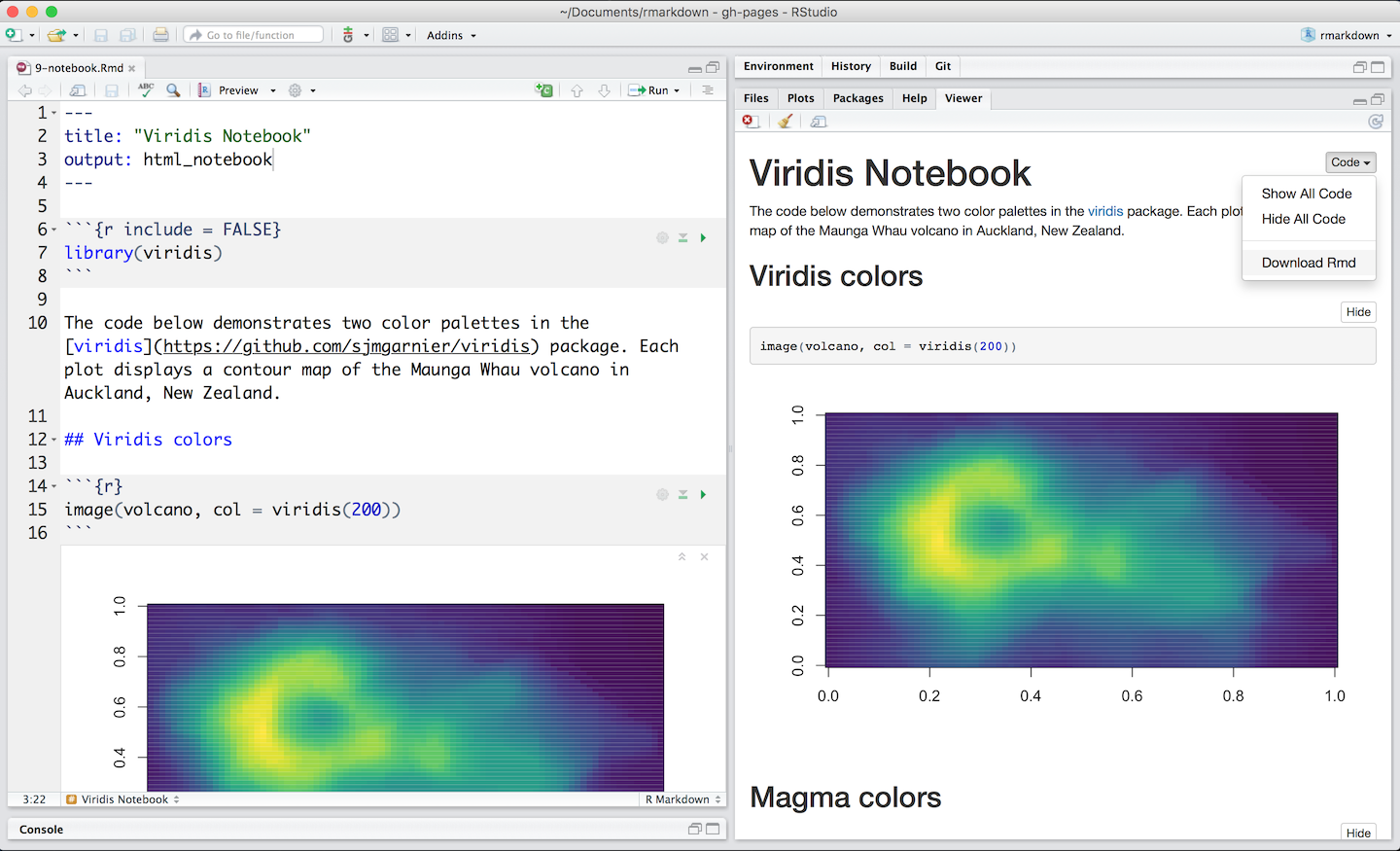Open the Run dropdown arrow

677,90
